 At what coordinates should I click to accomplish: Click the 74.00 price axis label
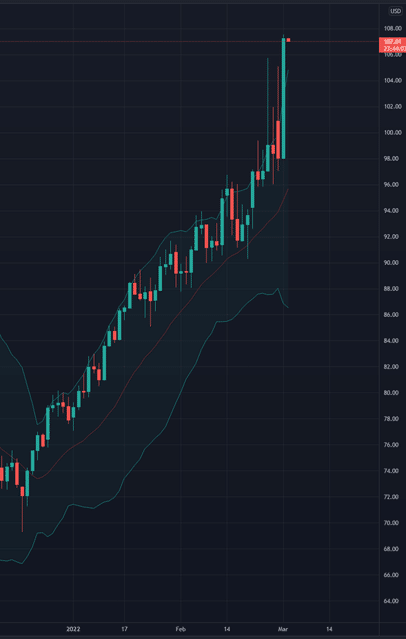(392, 471)
